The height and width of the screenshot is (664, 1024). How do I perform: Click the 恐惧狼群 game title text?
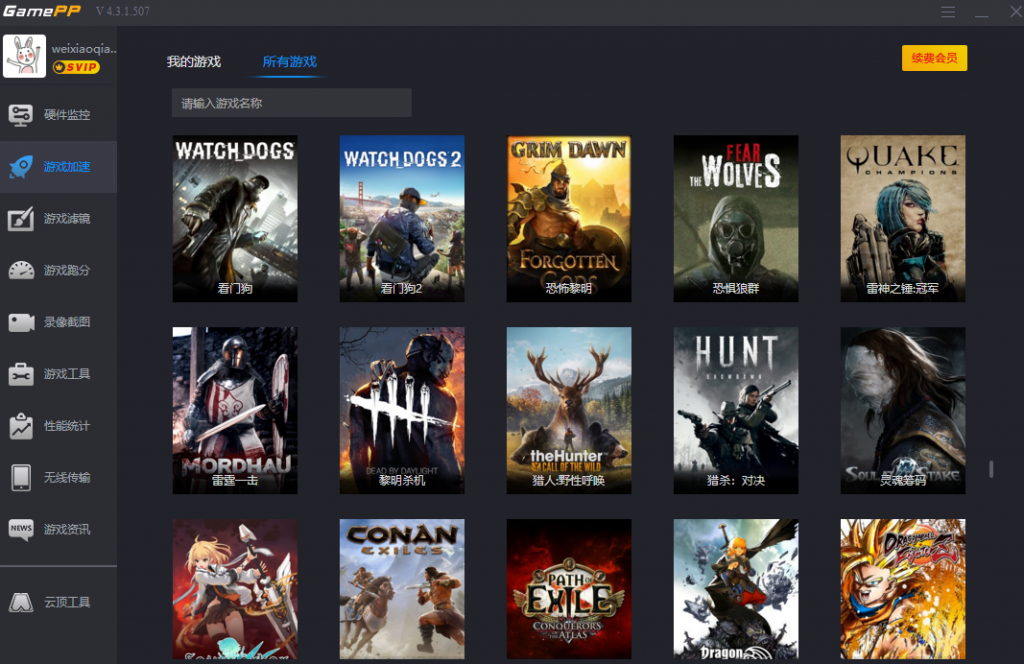point(736,289)
